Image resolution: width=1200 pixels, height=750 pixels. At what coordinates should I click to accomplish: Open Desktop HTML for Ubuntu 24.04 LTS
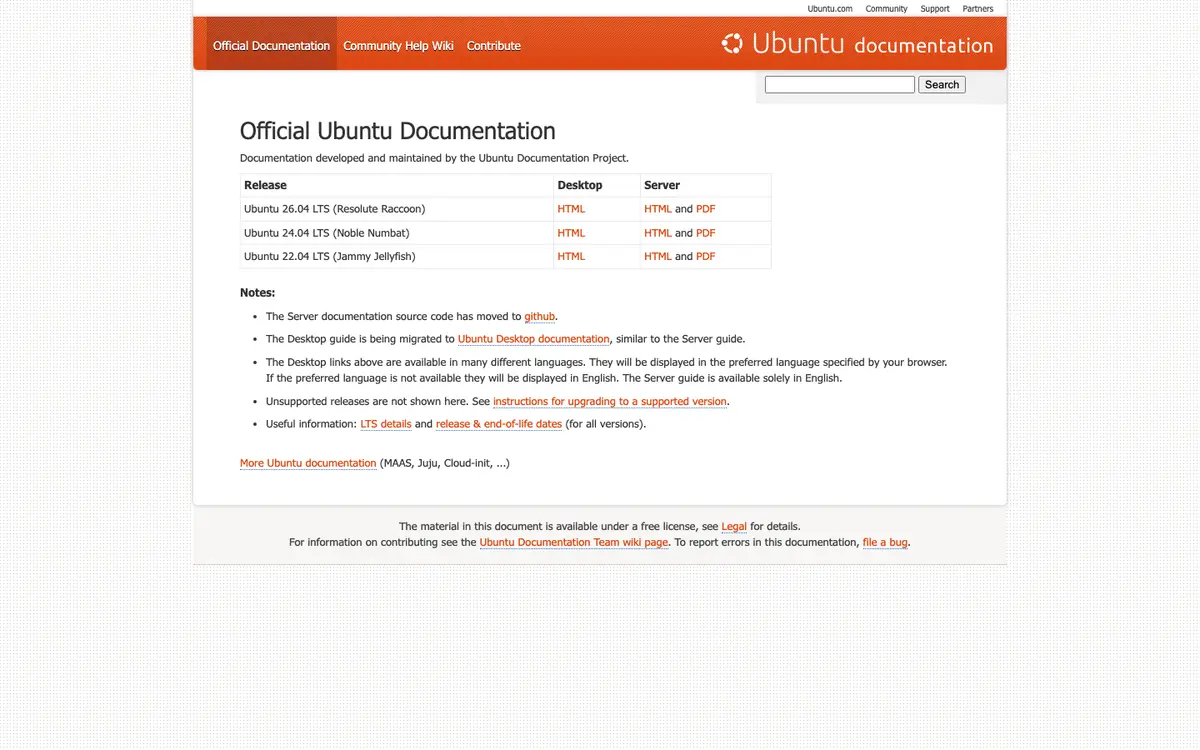point(571,233)
